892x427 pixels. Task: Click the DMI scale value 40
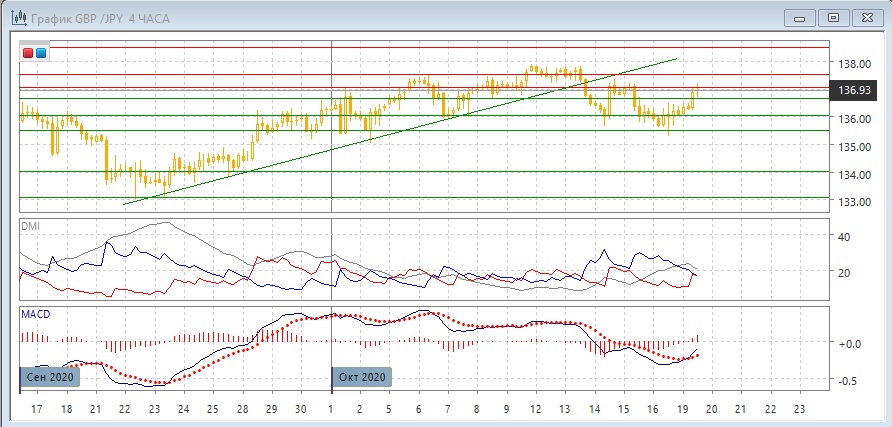(x=843, y=237)
